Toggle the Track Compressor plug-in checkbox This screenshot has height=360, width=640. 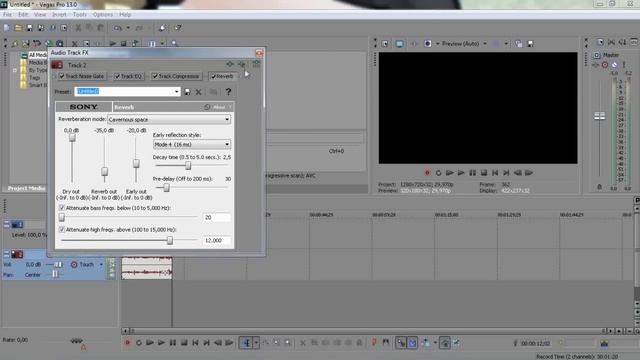pyautogui.click(x=155, y=76)
